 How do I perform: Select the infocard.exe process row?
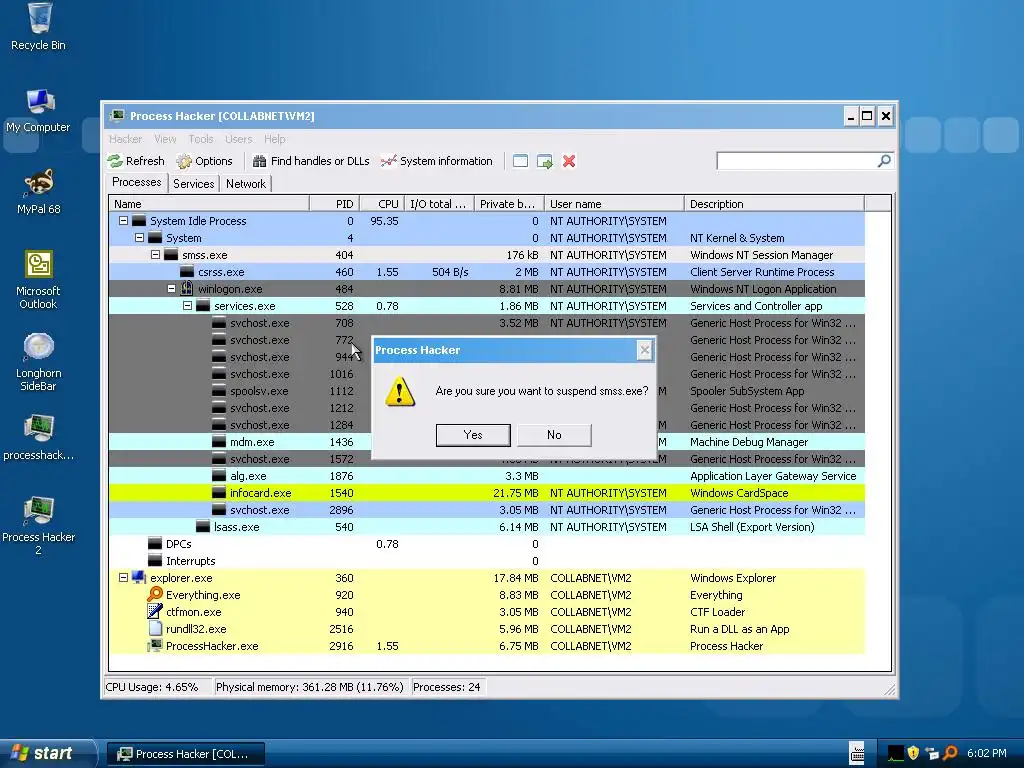487,493
